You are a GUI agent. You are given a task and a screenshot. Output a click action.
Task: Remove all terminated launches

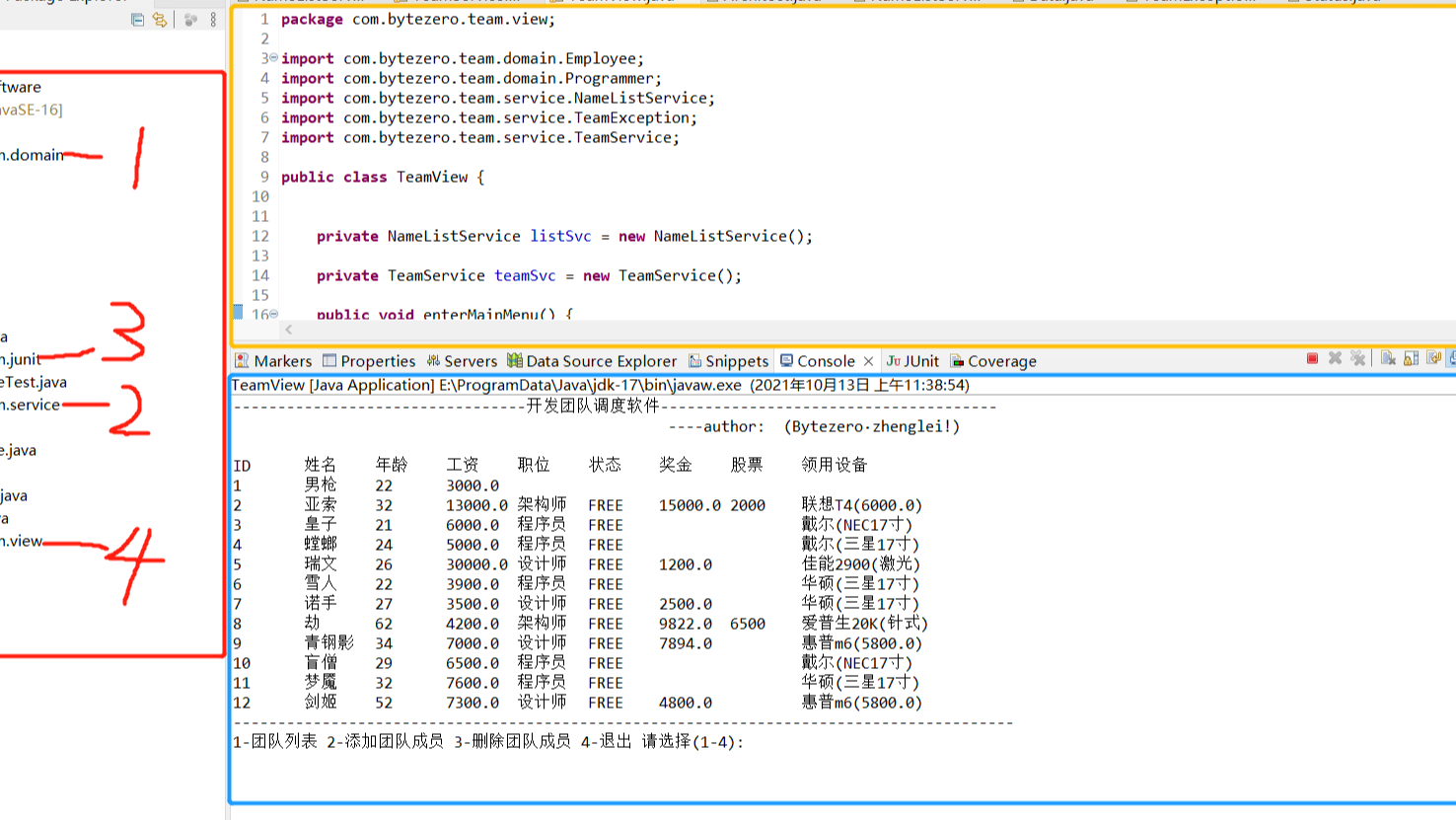click(1357, 358)
